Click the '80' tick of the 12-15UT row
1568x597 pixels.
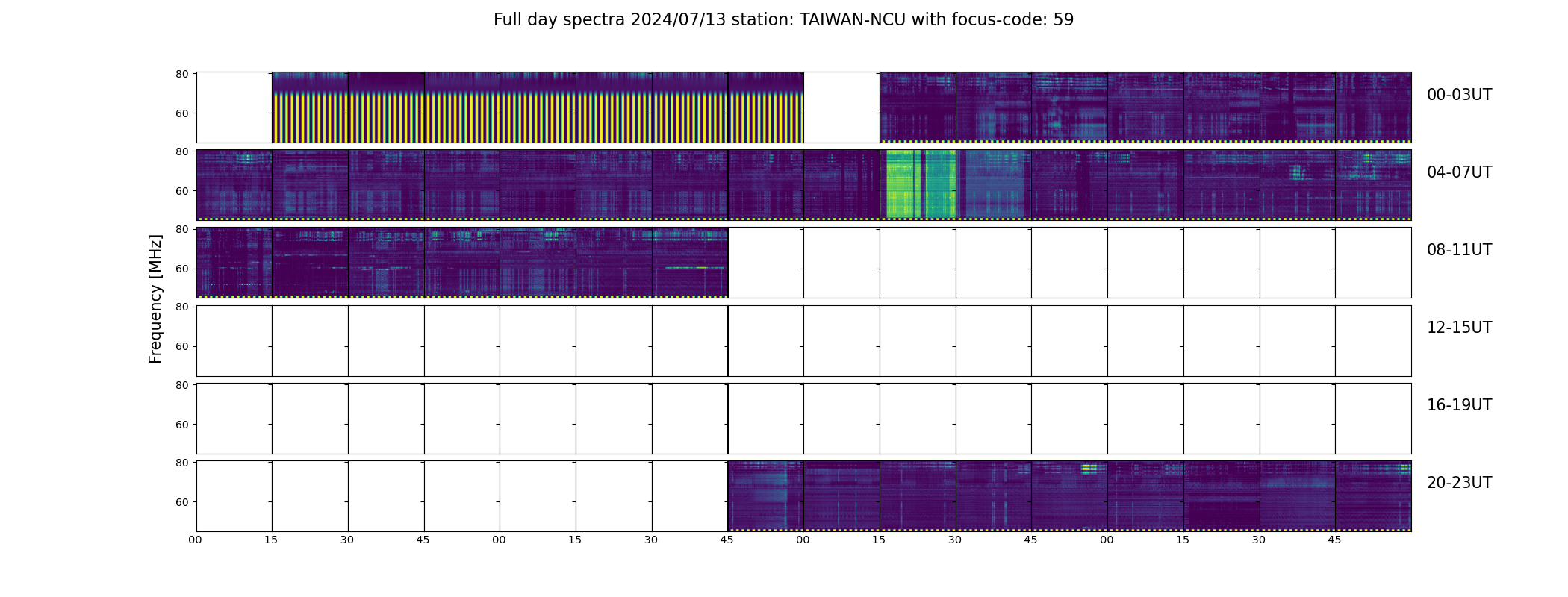point(181,307)
